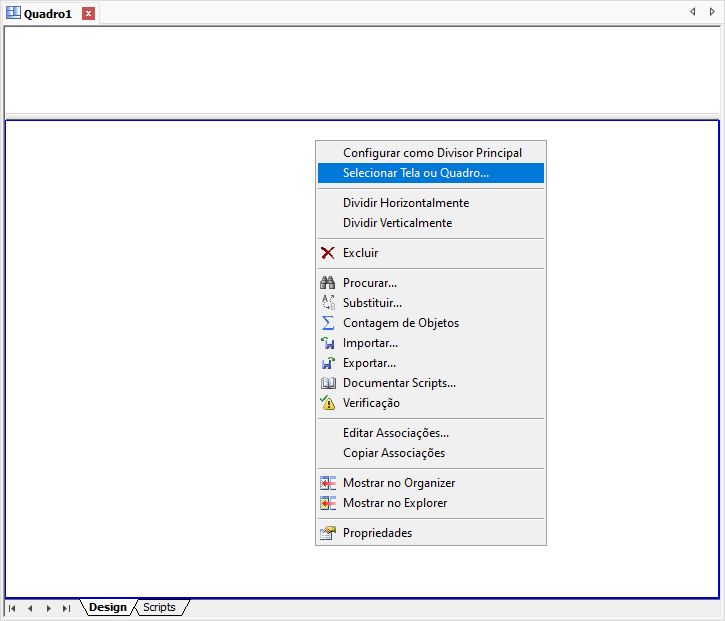
Task: Click the Substituir replace icon
Action: click(x=327, y=303)
